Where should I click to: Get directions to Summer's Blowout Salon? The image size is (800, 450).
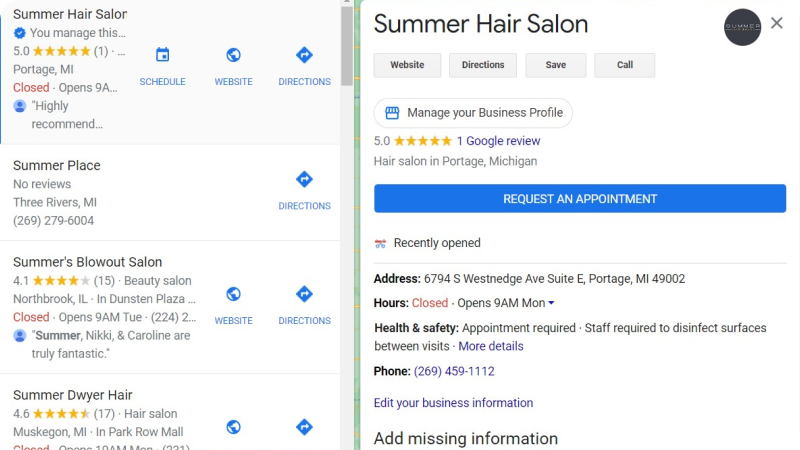304,306
